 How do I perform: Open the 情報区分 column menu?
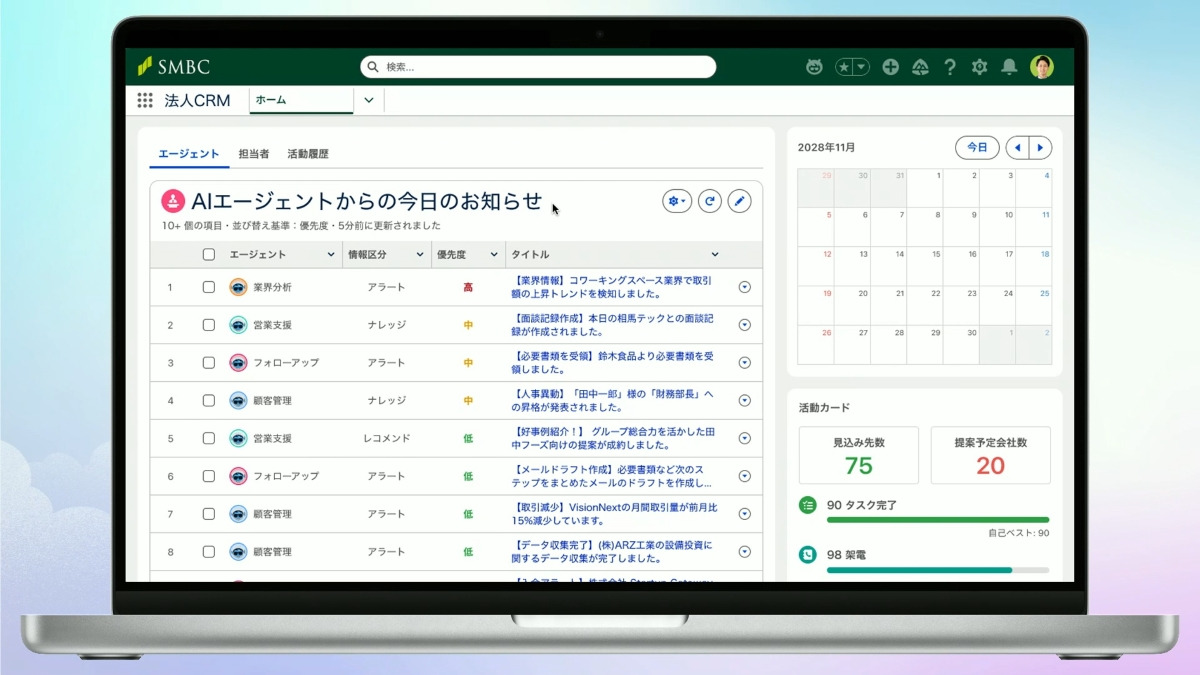[418, 255]
